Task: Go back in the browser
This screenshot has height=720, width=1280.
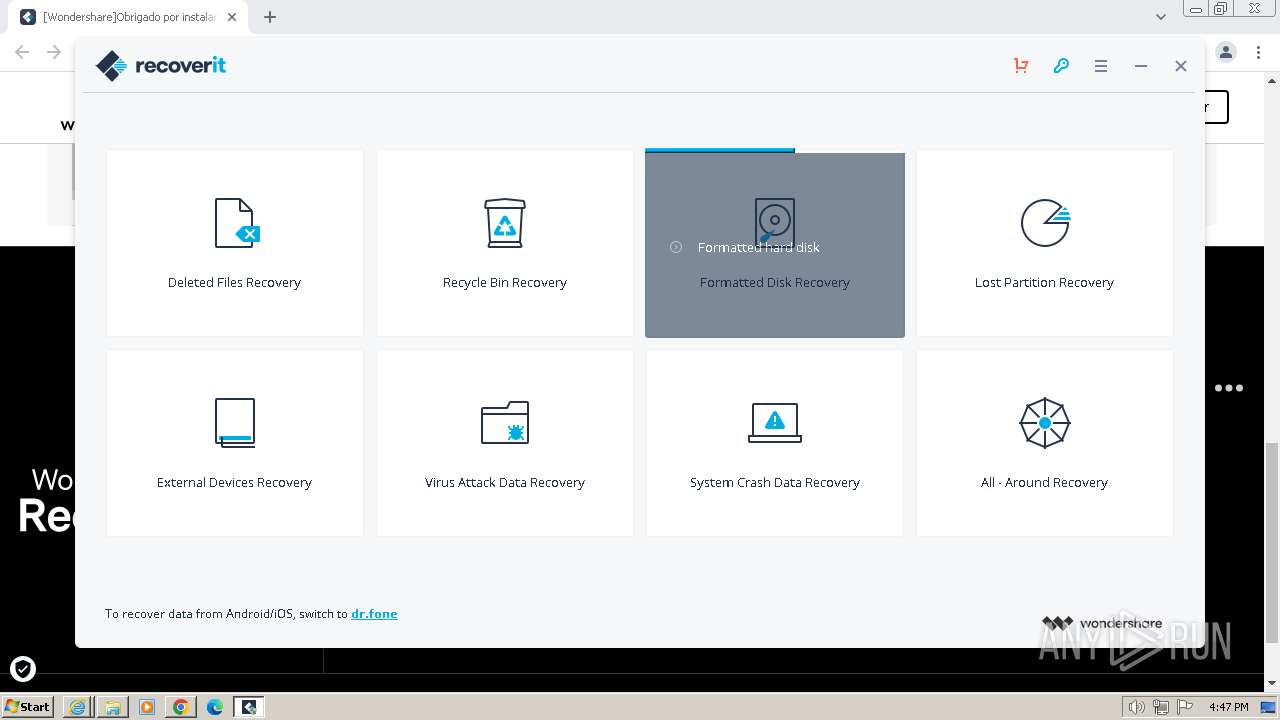Action: [22, 52]
